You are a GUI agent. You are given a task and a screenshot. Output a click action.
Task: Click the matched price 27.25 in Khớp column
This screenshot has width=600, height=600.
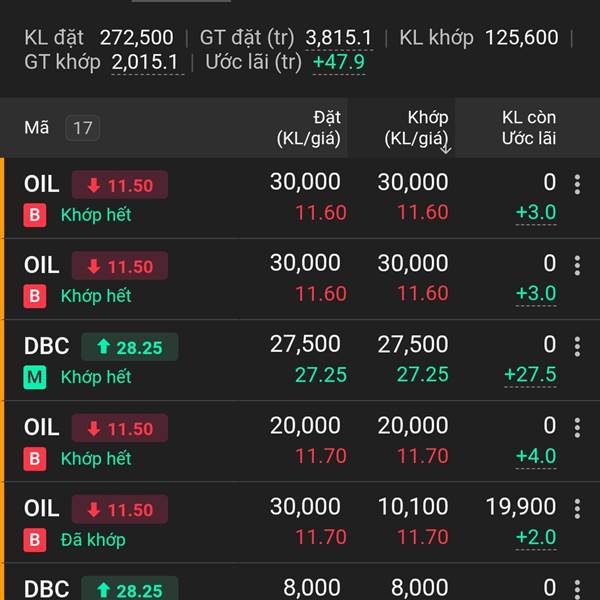pos(422,374)
